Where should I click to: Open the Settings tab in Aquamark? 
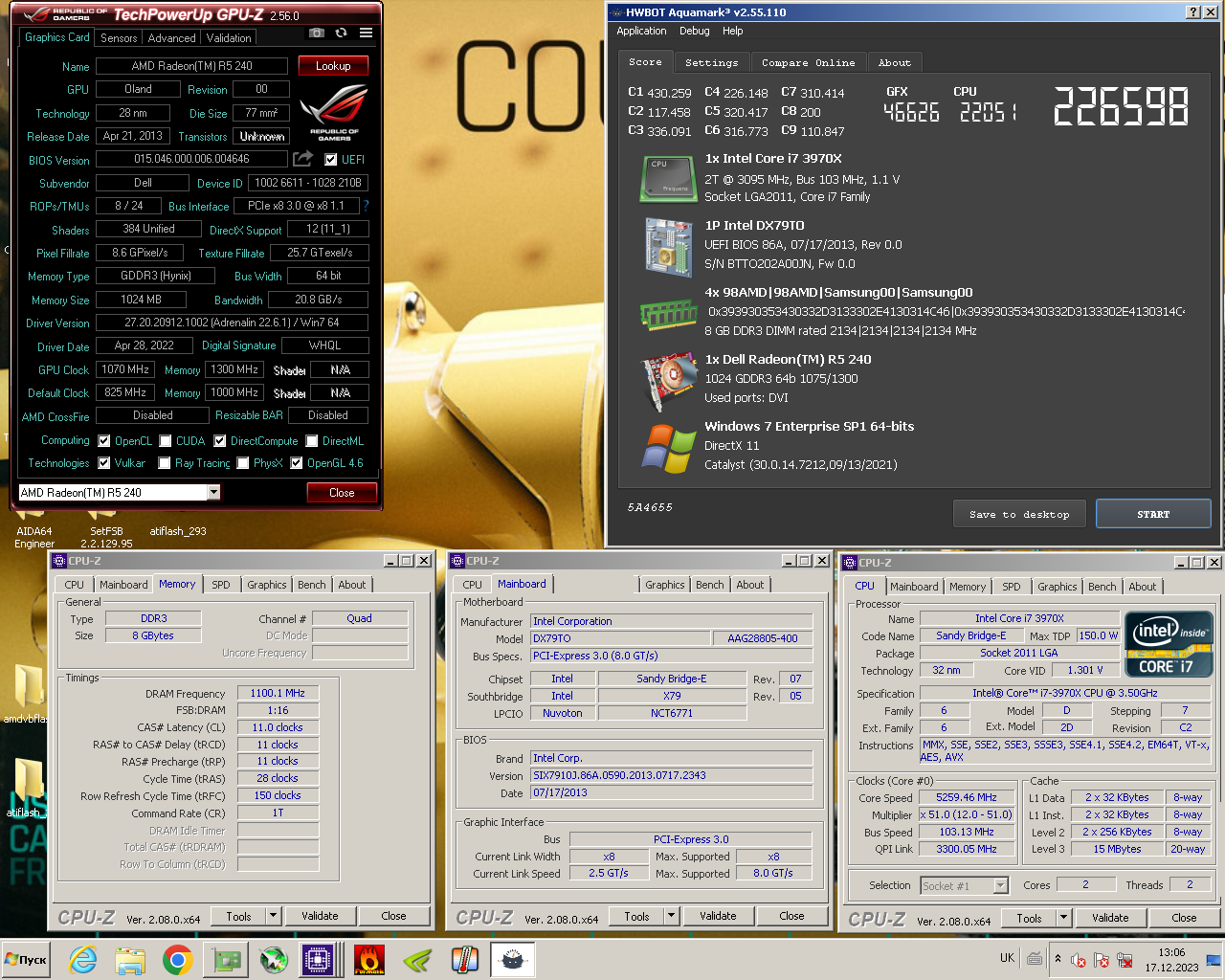pos(712,62)
